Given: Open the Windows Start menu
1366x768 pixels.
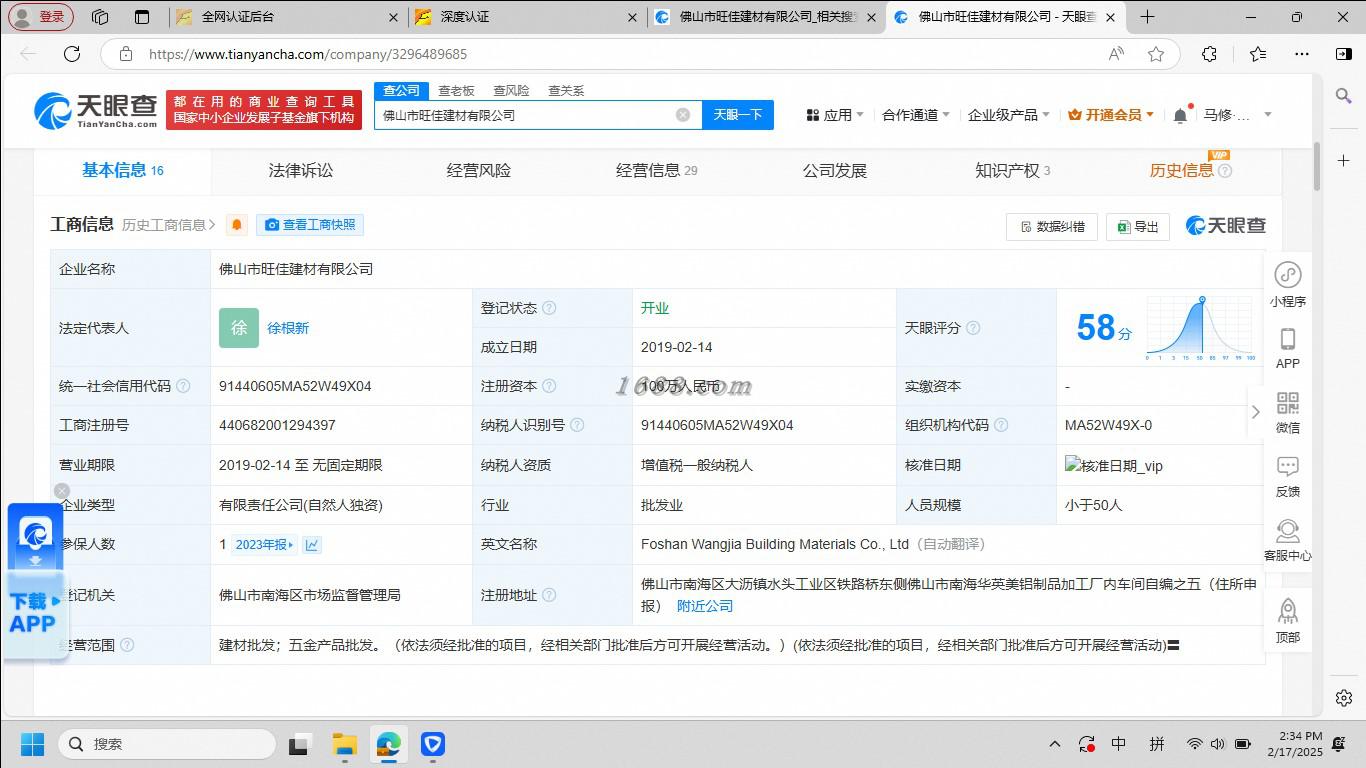Looking at the screenshot, I should 32,744.
